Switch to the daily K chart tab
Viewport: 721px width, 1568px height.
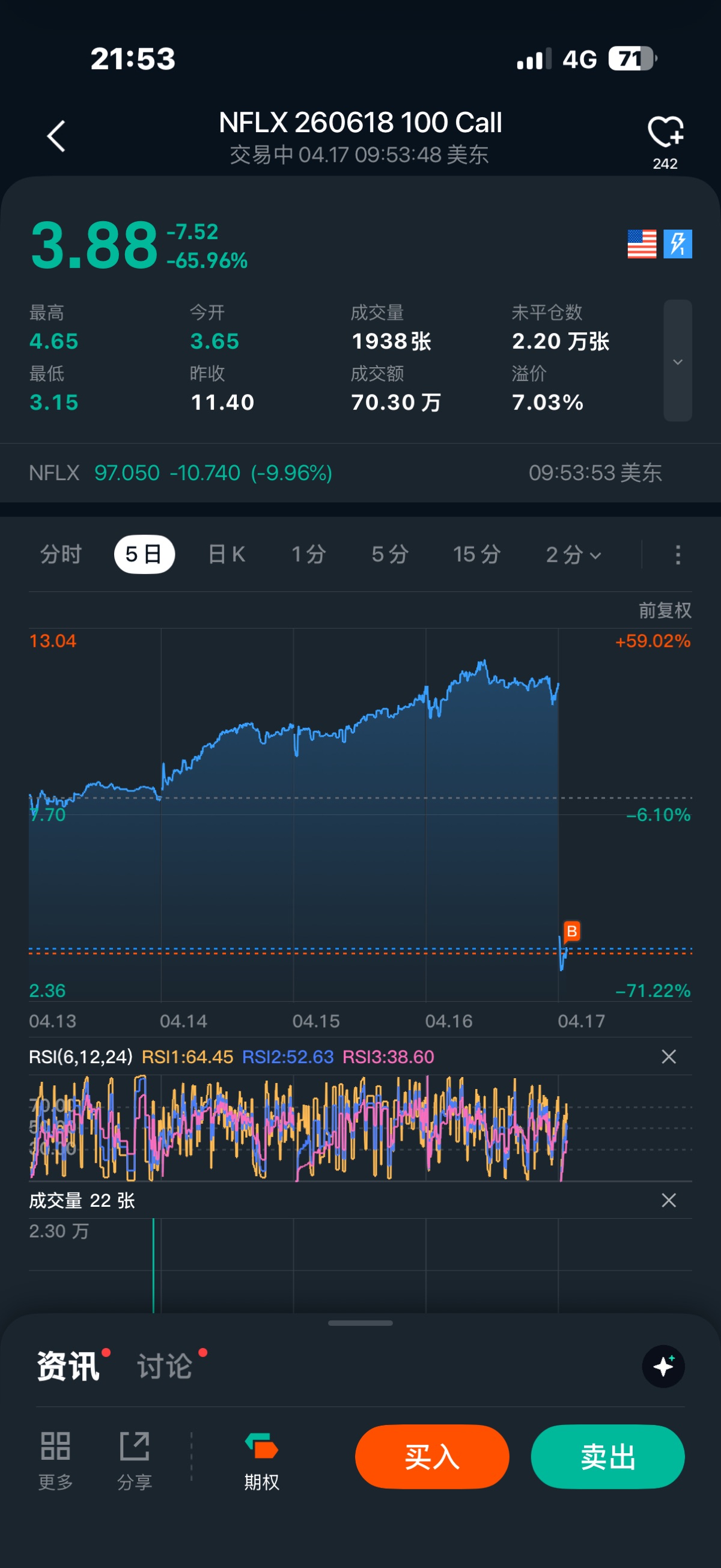(x=227, y=555)
